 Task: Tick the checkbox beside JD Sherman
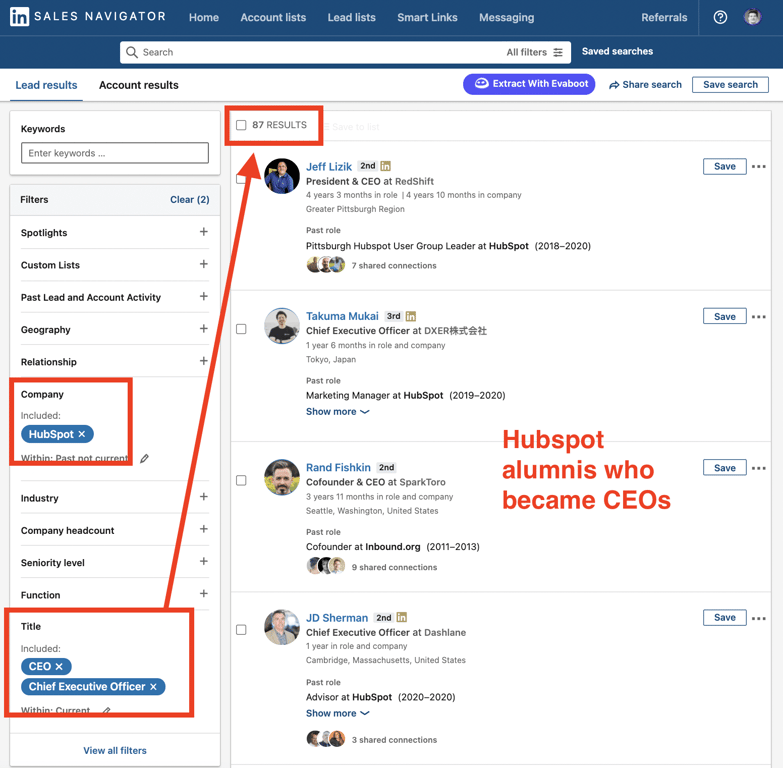pos(241,630)
